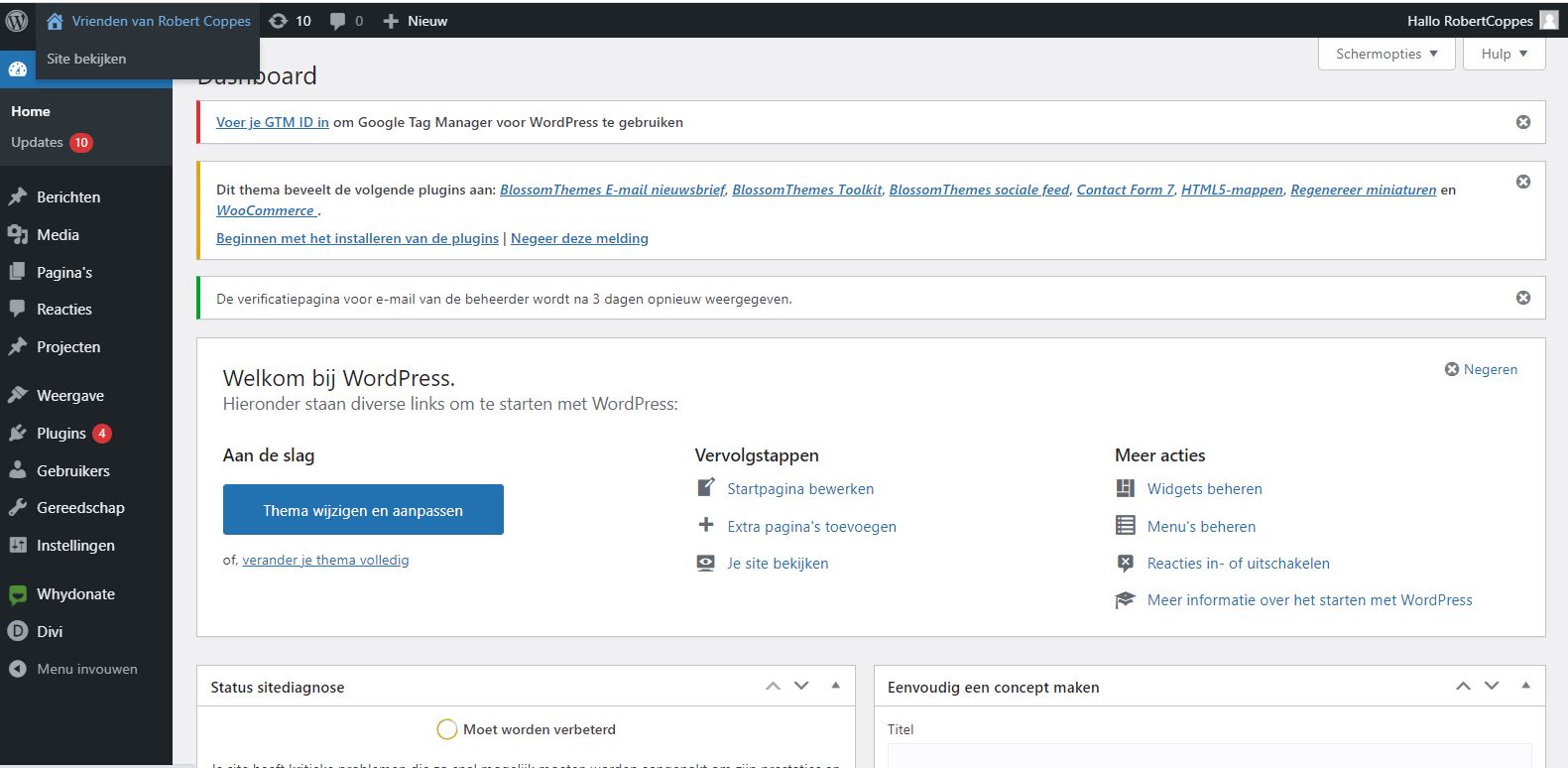Click the Pagina's page icon
1568x768 pixels.
click(17, 272)
